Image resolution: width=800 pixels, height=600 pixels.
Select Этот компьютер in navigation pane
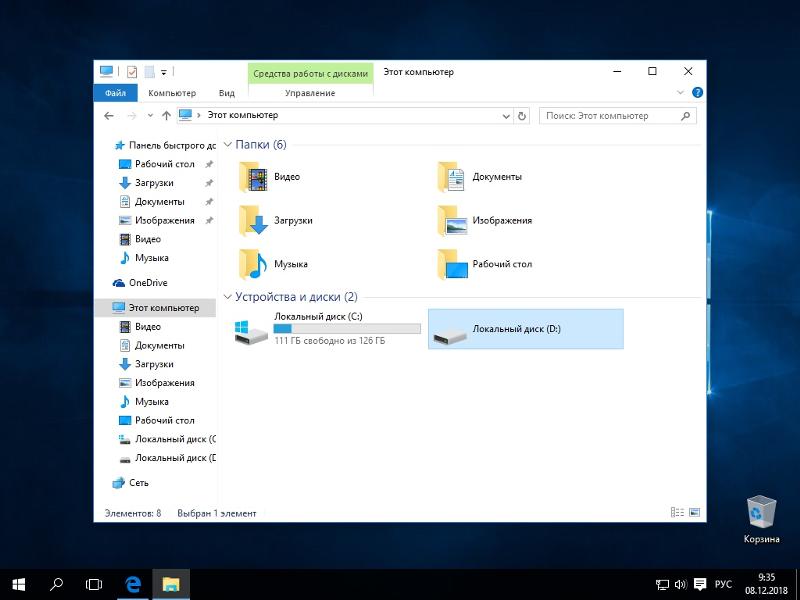click(x=155, y=308)
